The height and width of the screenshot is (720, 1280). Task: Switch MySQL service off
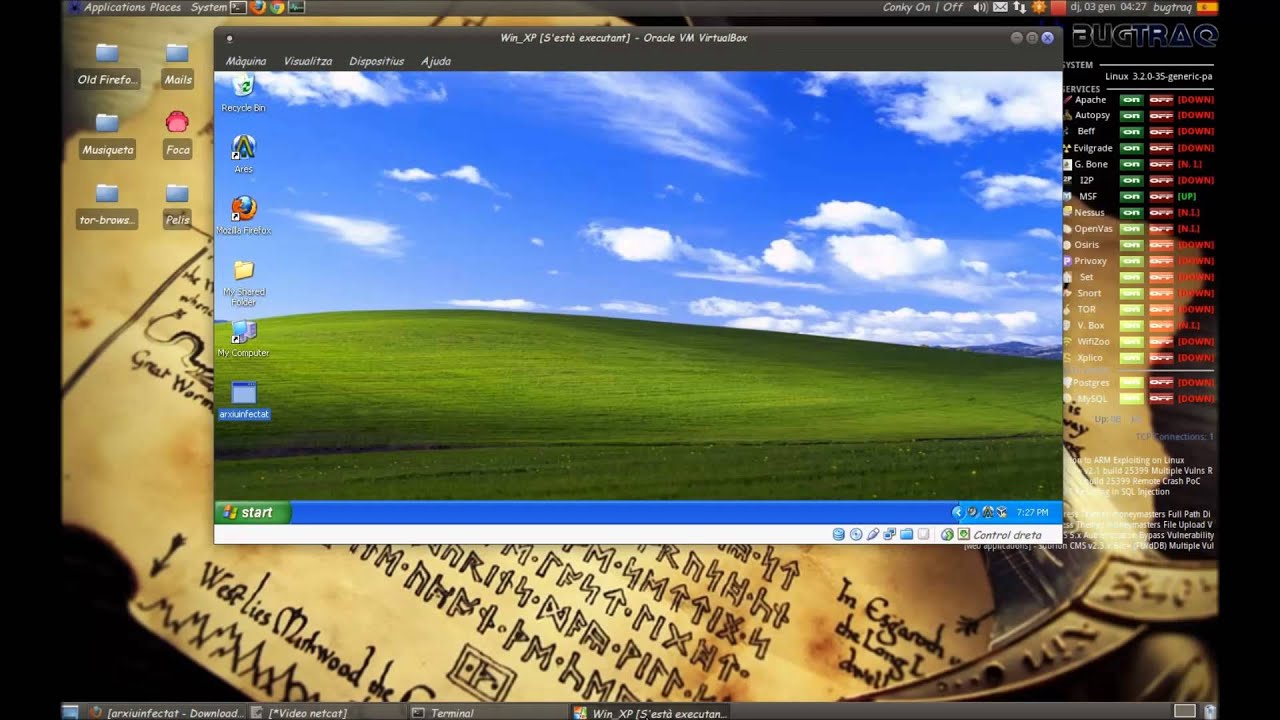click(x=1160, y=399)
